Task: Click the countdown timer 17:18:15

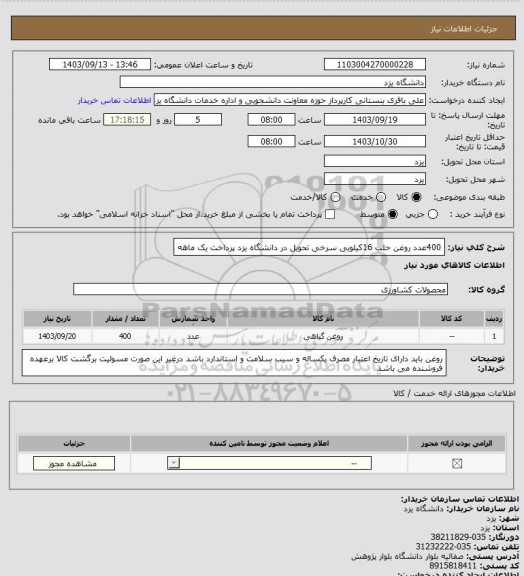Action: (x=127, y=120)
